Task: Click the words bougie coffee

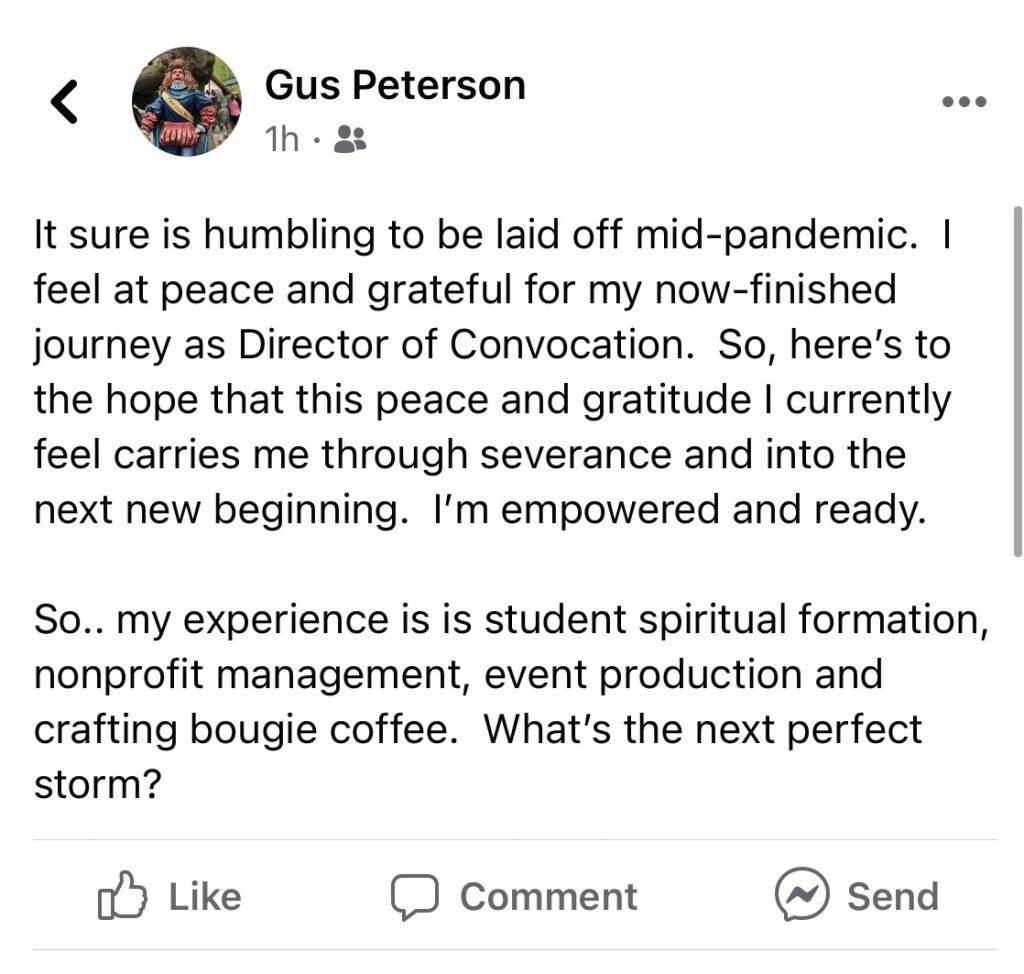Action: pyautogui.click(x=324, y=730)
